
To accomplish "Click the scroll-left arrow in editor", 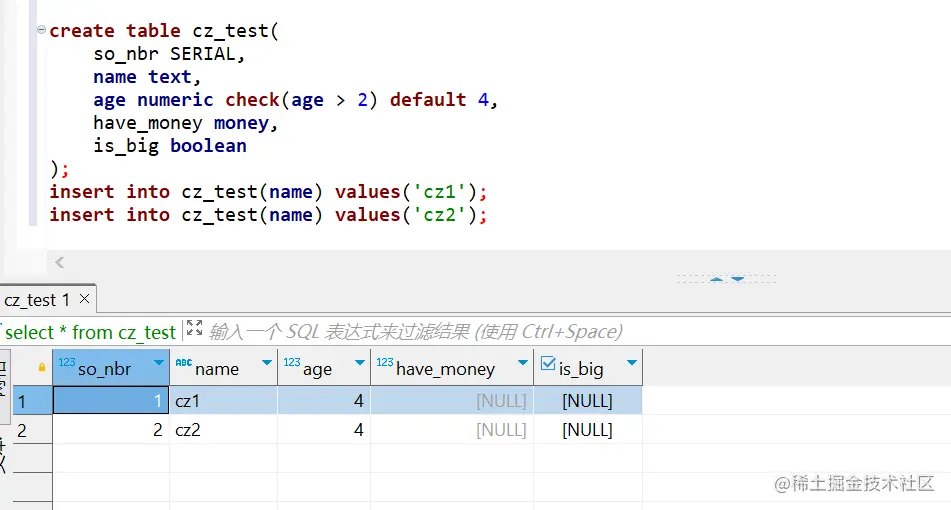I will click(x=59, y=263).
